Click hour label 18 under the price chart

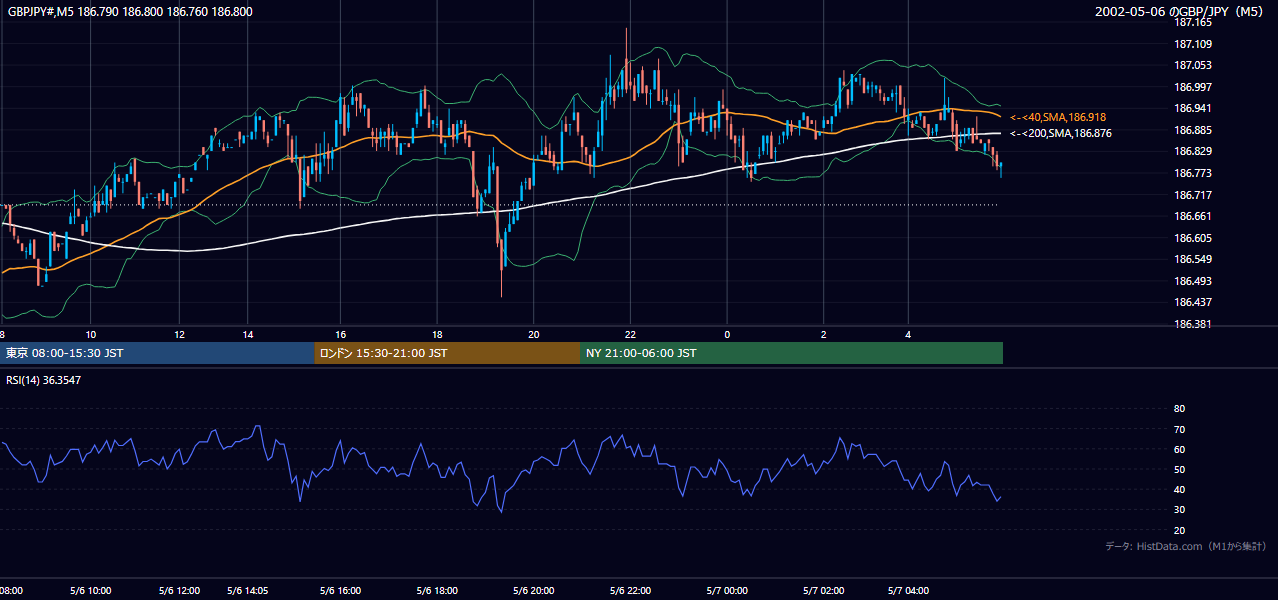(437, 334)
